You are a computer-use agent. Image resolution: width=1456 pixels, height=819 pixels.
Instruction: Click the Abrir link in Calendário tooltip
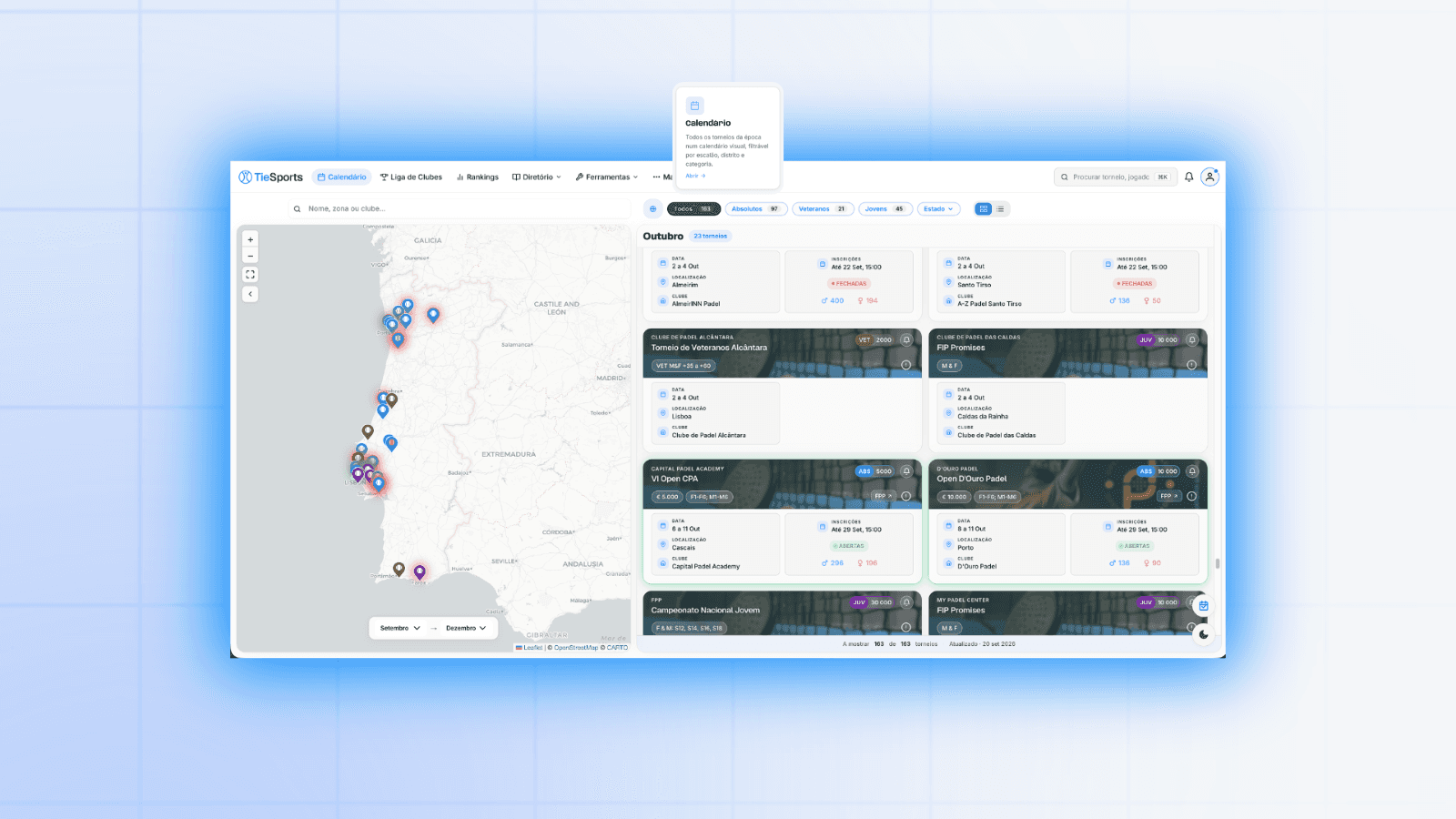(695, 176)
